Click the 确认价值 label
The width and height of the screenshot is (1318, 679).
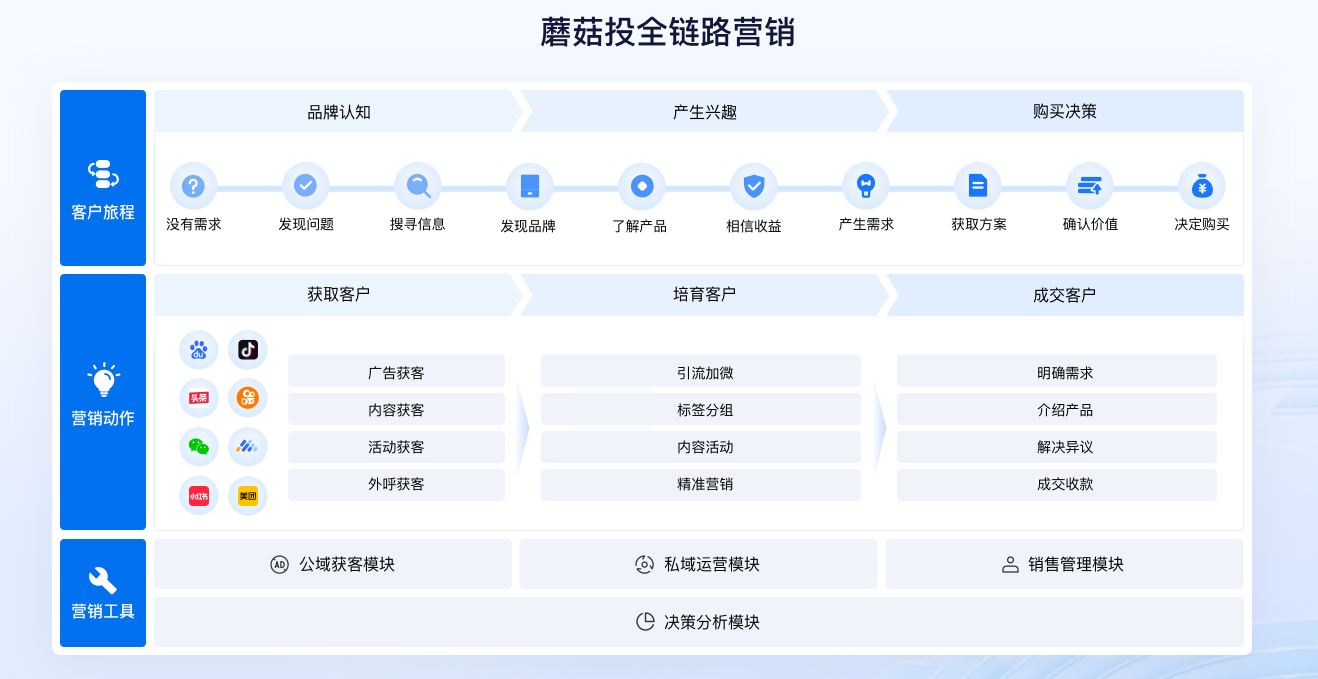[x=1091, y=224]
